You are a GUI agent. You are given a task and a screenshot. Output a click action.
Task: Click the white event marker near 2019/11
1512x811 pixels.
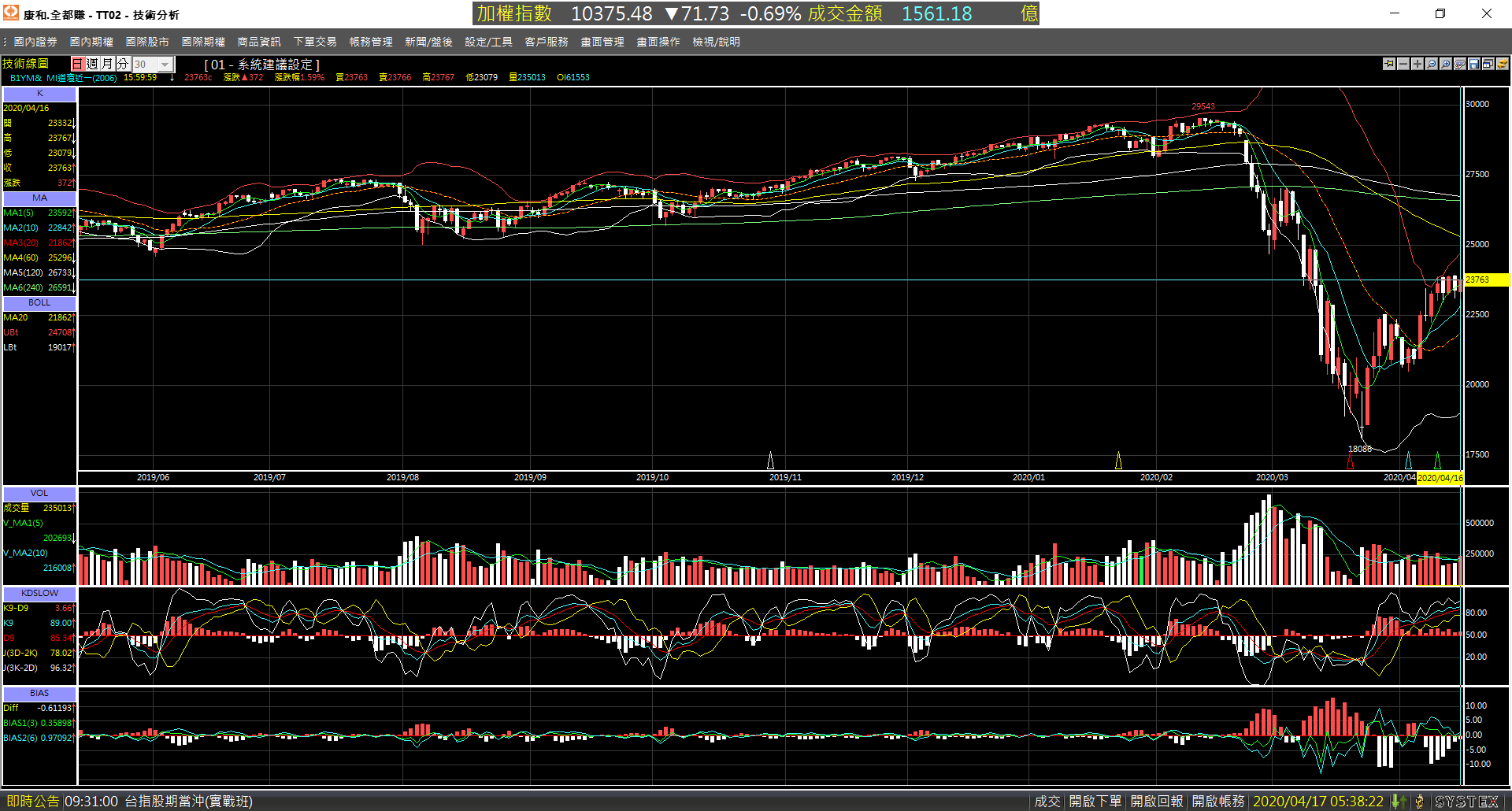770,460
